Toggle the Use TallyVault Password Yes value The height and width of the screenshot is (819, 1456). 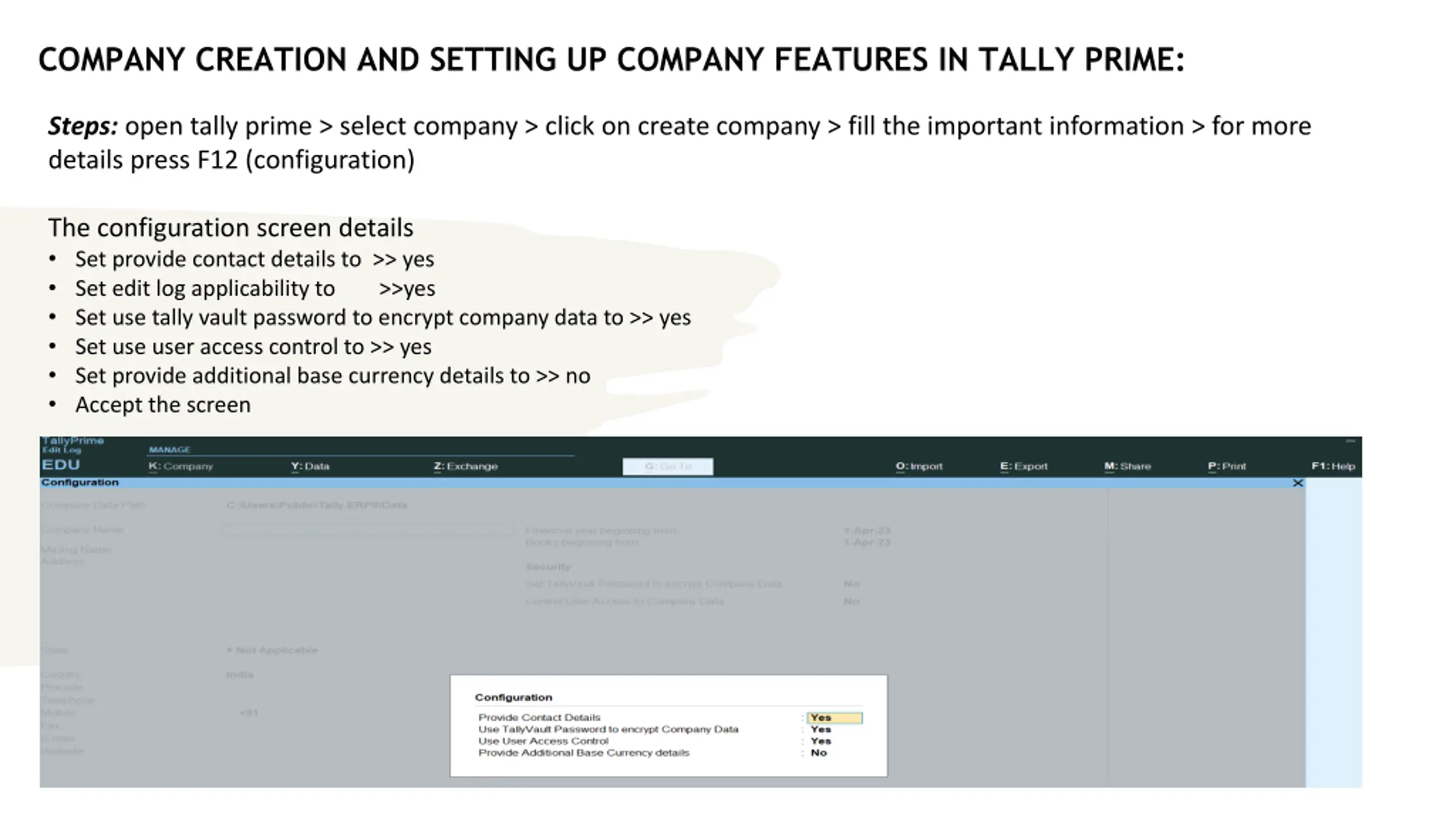(x=821, y=730)
